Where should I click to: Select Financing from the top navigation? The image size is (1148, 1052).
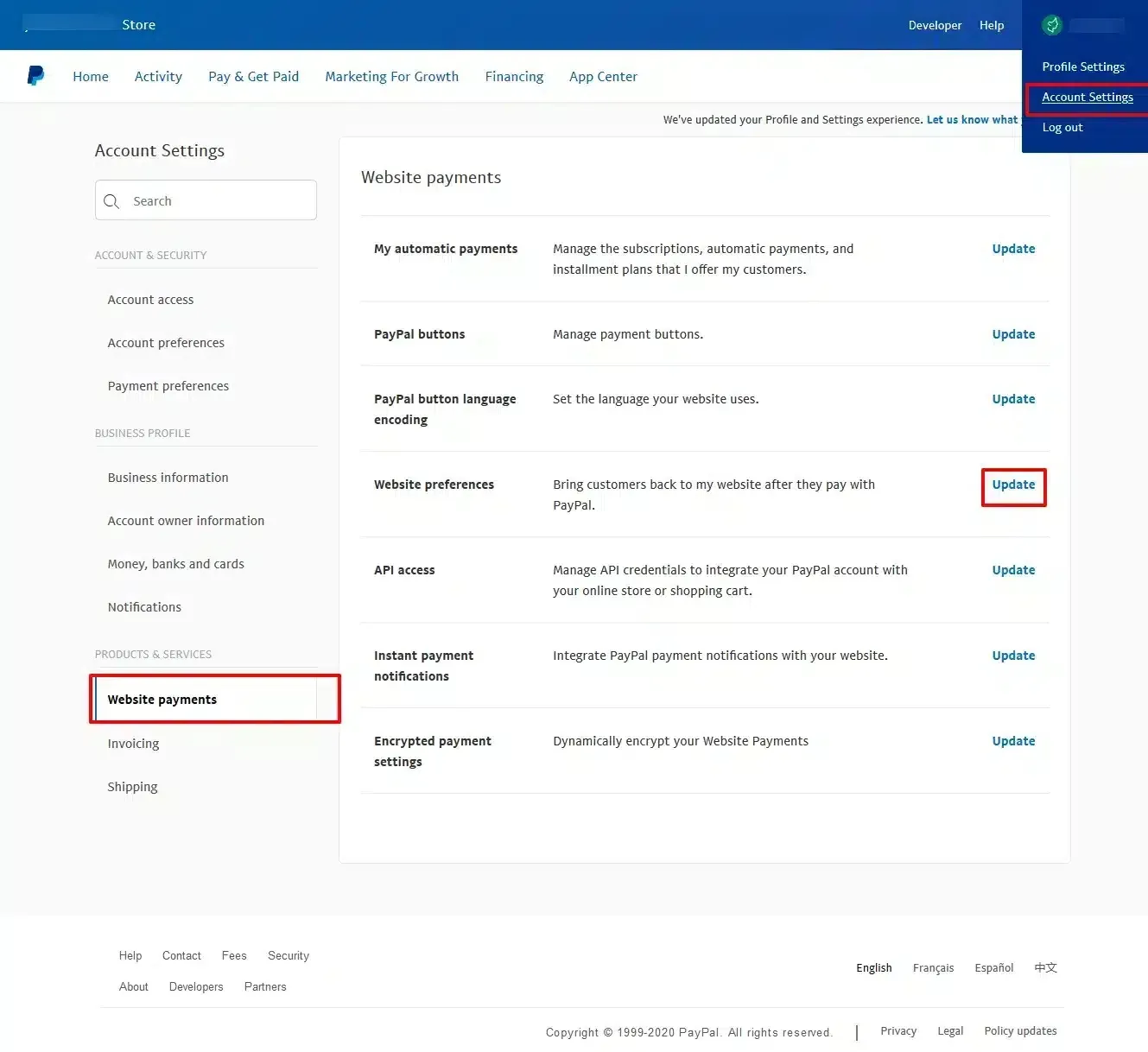click(x=514, y=76)
